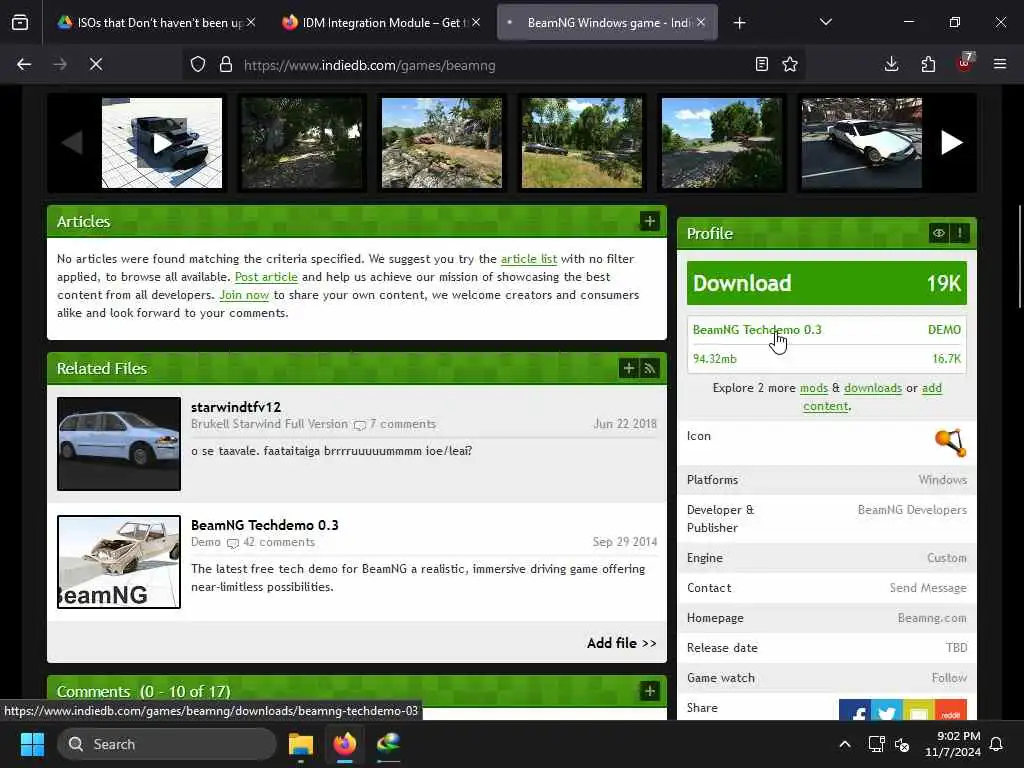Open a new browser tab
This screenshot has width=1024, height=768.
click(739, 23)
